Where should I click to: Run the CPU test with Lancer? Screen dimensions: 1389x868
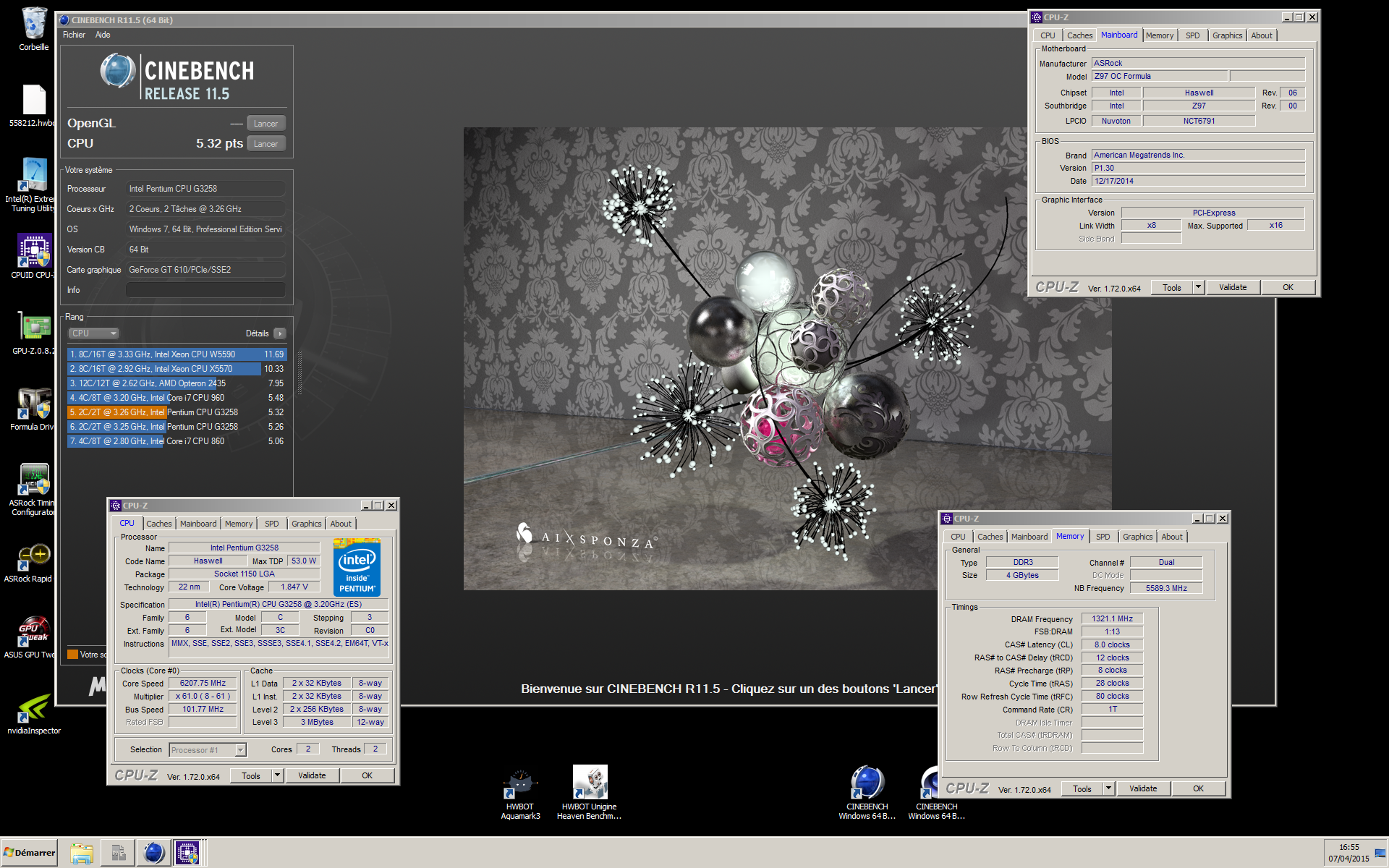[x=266, y=144]
